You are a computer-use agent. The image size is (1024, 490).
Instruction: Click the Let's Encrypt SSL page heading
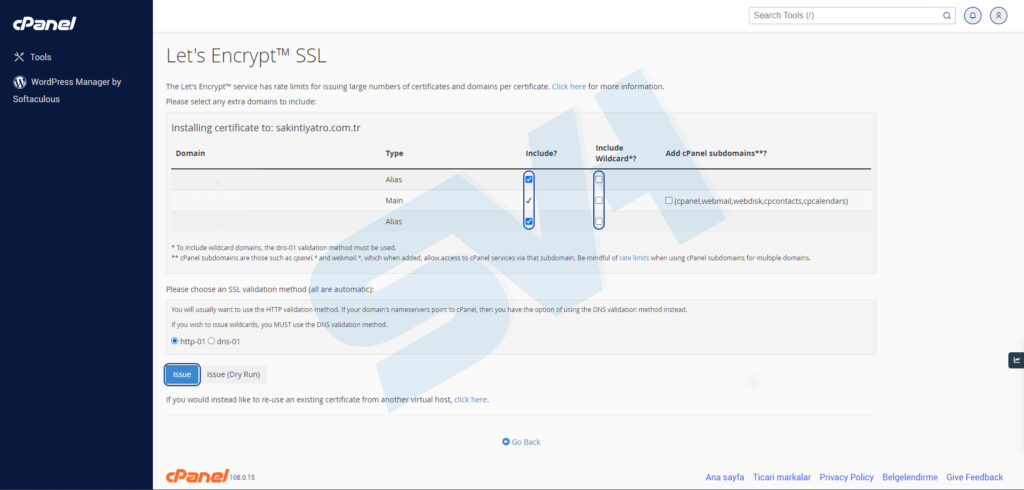pos(246,56)
